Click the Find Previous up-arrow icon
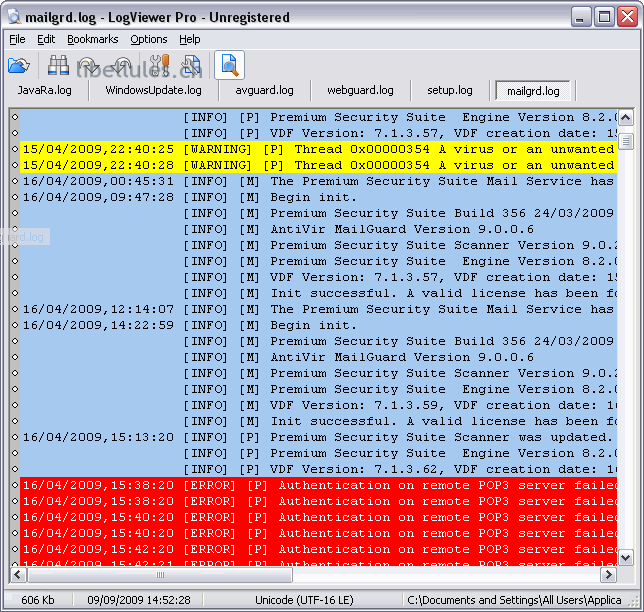Image resolution: width=644 pixels, height=612 pixels. 122,66
